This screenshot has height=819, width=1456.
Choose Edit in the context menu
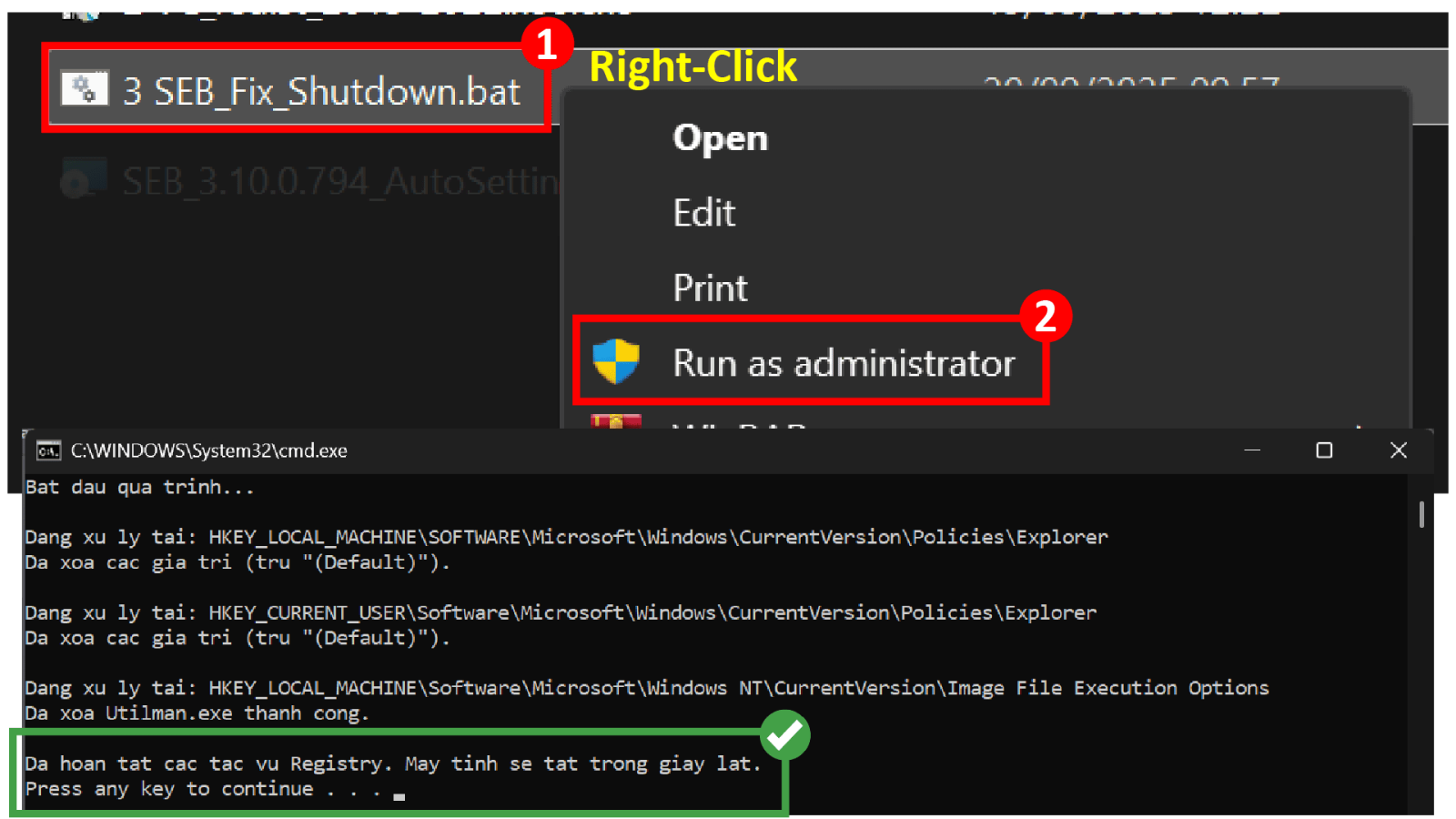pos(703,213)
